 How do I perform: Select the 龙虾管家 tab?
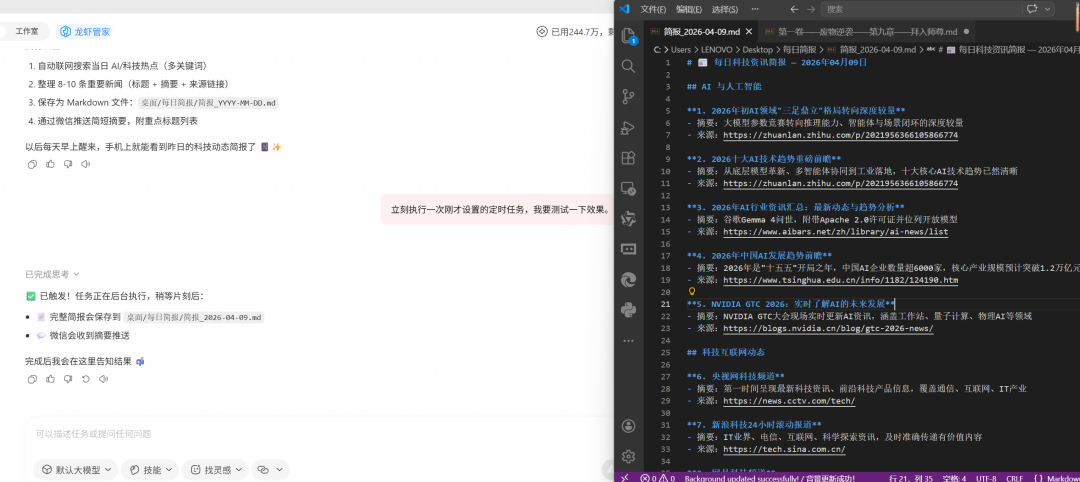(85, 32)
